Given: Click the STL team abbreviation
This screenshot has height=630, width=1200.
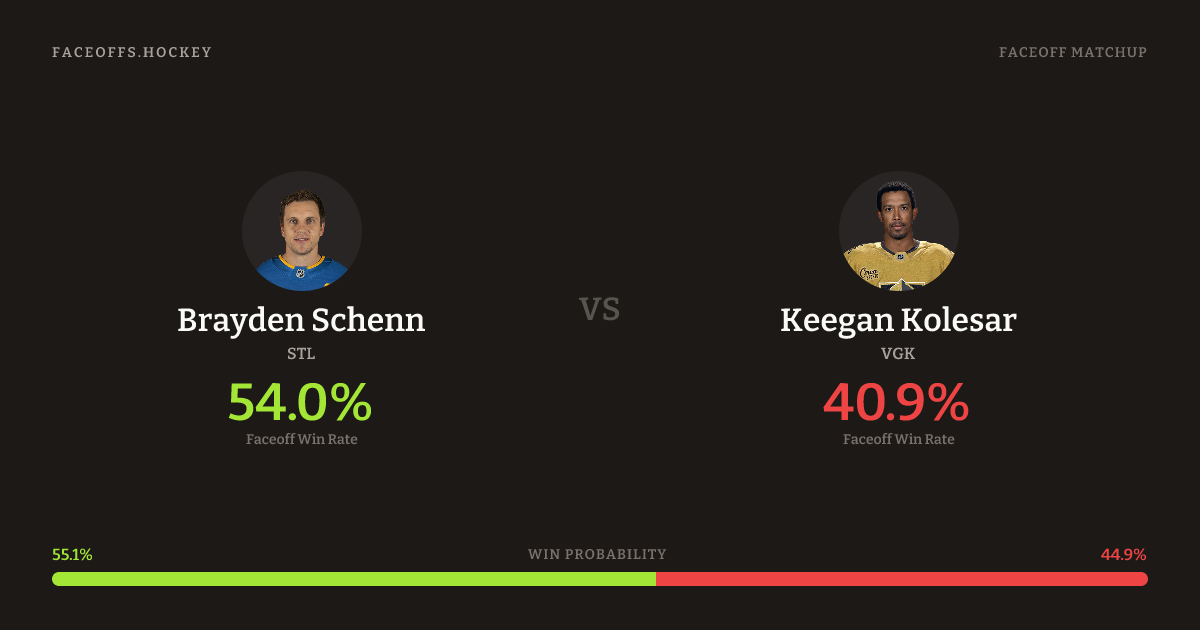Looking at the screenshot, I should click(x=301, y=353).
